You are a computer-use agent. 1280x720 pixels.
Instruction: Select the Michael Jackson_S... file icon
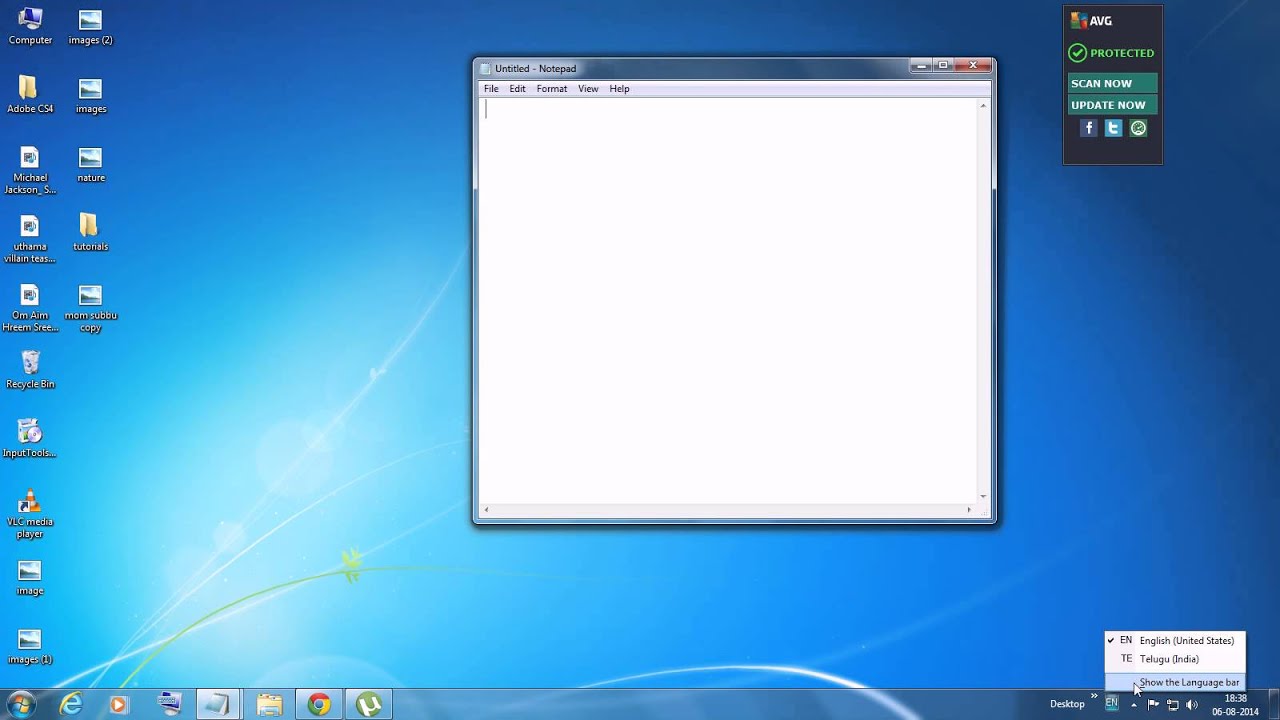coord(30,170)
